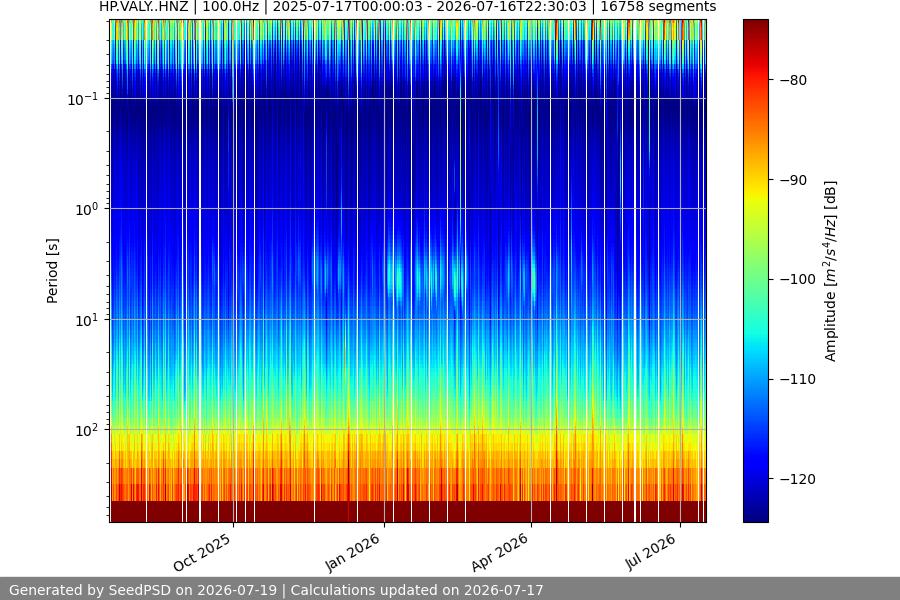Viewport: 900px width, 600px height.
Task: Click the -110 colorbar tick label
Action: point(797,379)
